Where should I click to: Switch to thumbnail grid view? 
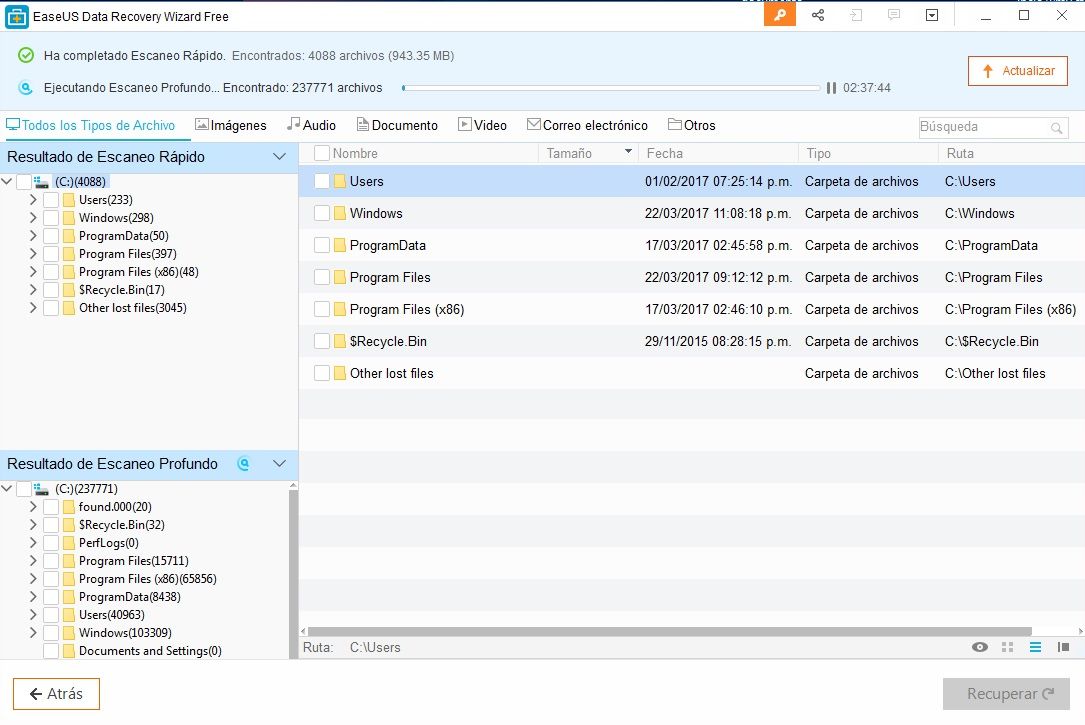click(x=1007, y=647)
